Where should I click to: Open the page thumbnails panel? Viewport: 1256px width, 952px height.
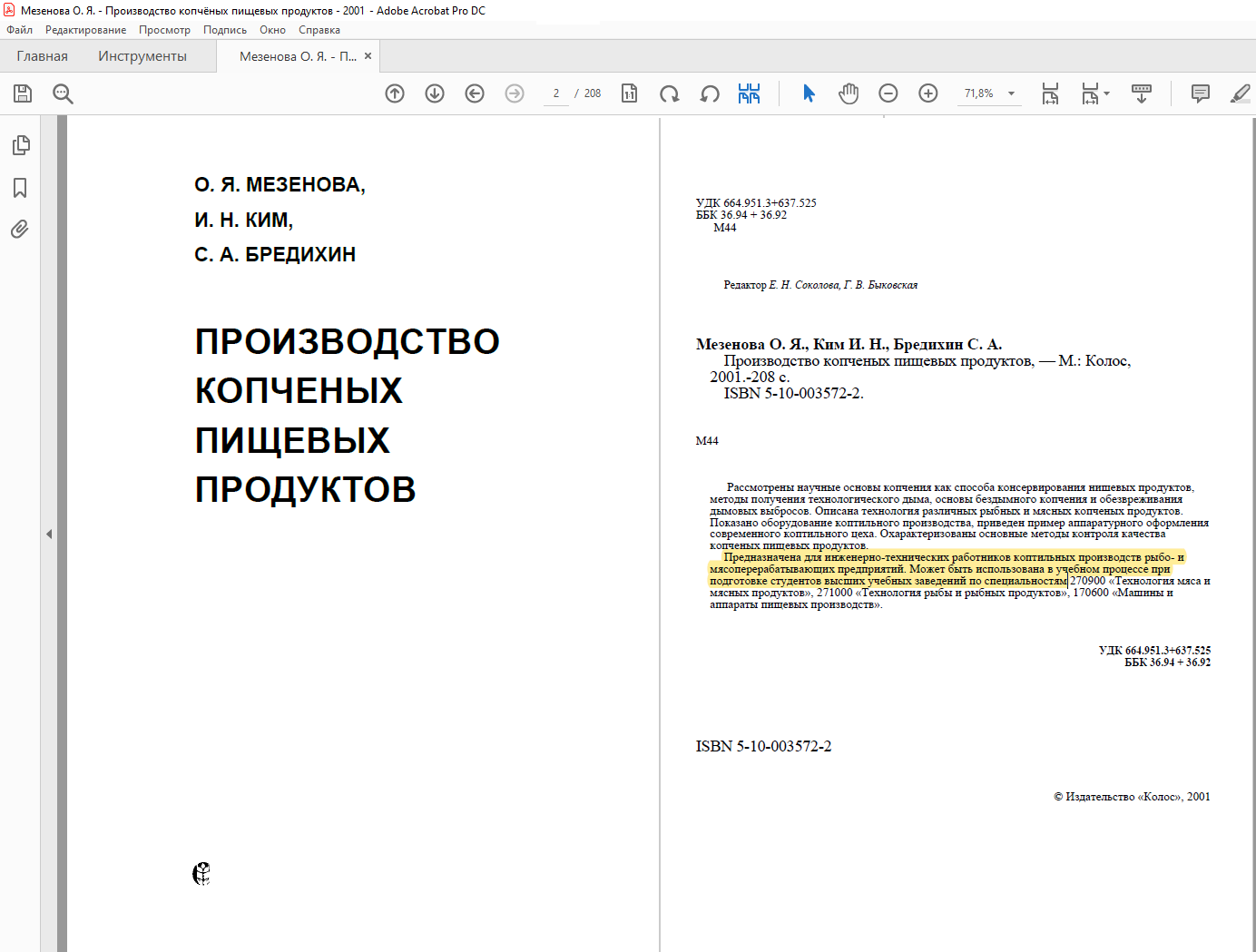pyautogui.click(x=20, y=145)
